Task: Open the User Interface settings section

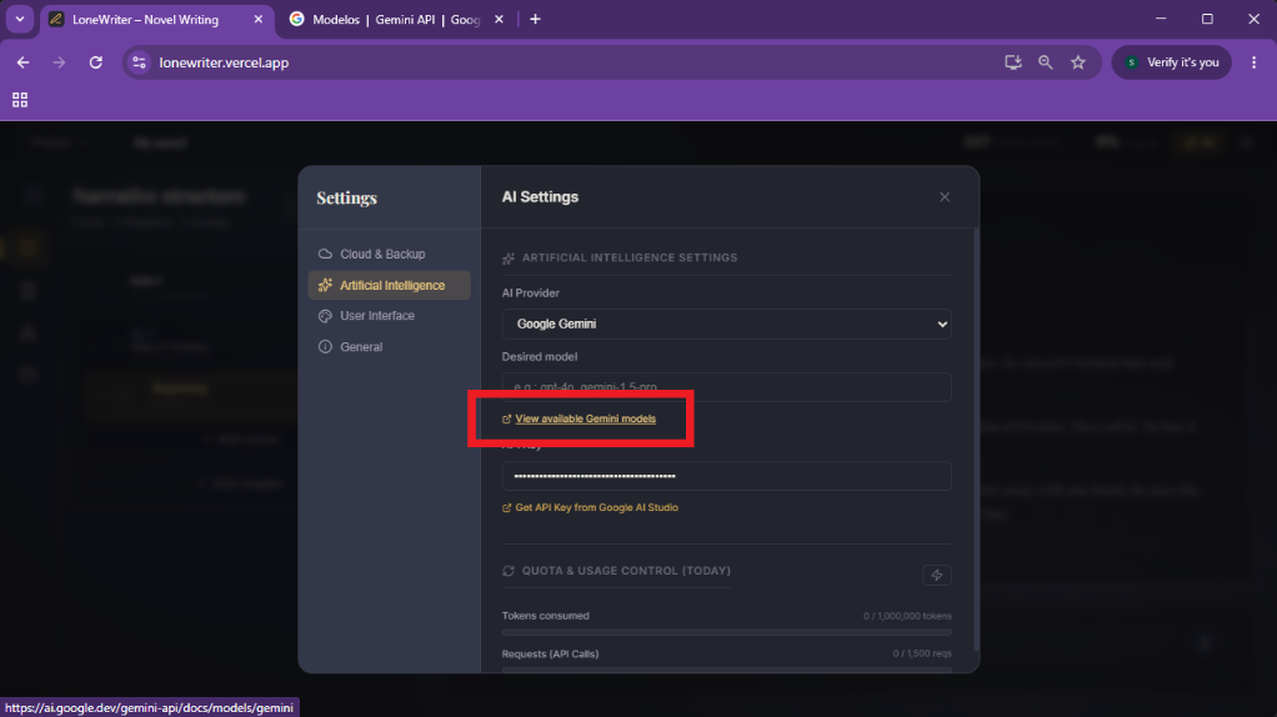Action: 389,316
